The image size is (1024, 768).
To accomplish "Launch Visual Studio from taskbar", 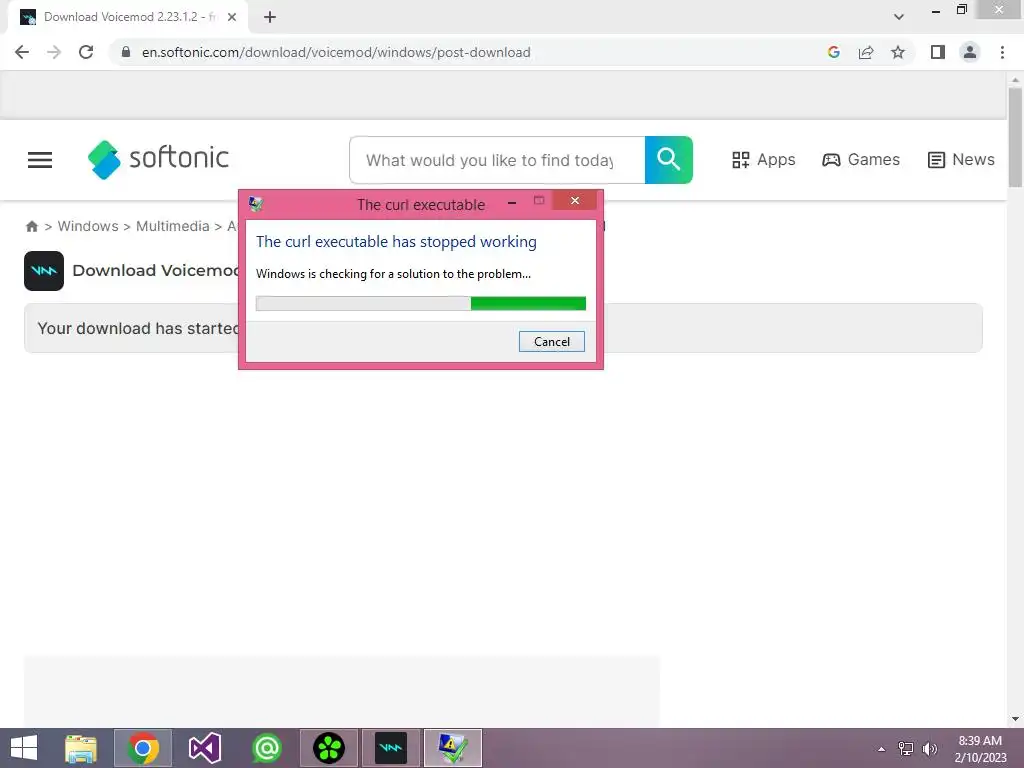I will (205, 748).
